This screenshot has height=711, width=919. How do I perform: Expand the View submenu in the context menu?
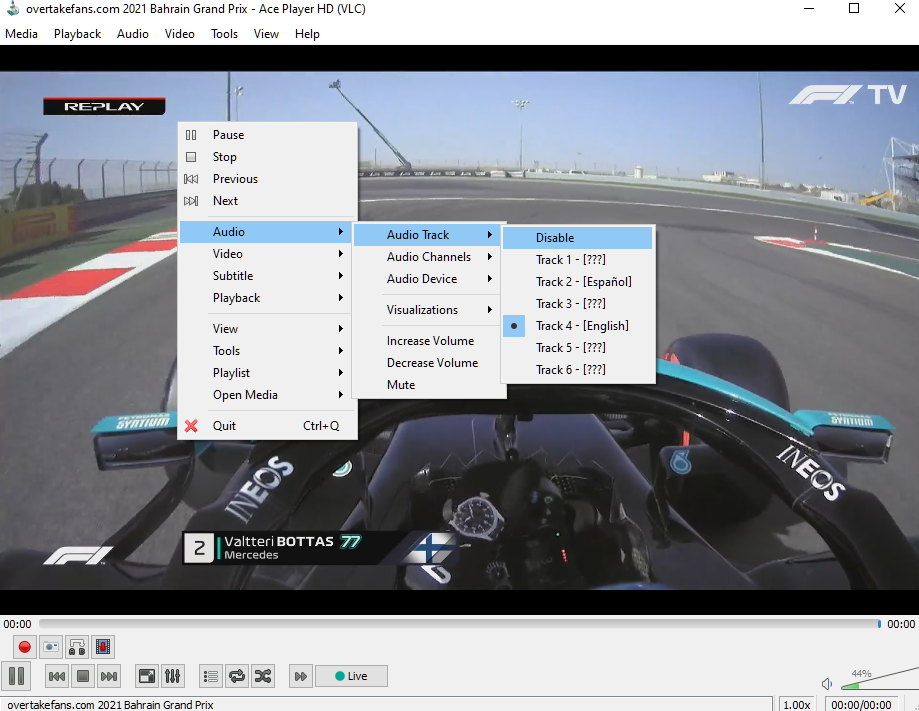pos(268,329)
